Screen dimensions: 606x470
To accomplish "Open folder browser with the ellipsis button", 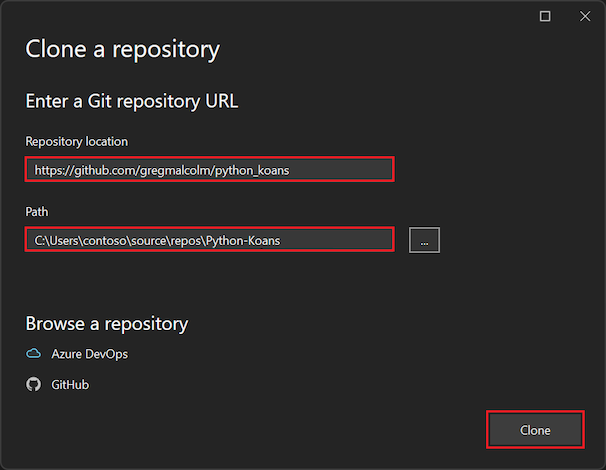I will 424,240.
